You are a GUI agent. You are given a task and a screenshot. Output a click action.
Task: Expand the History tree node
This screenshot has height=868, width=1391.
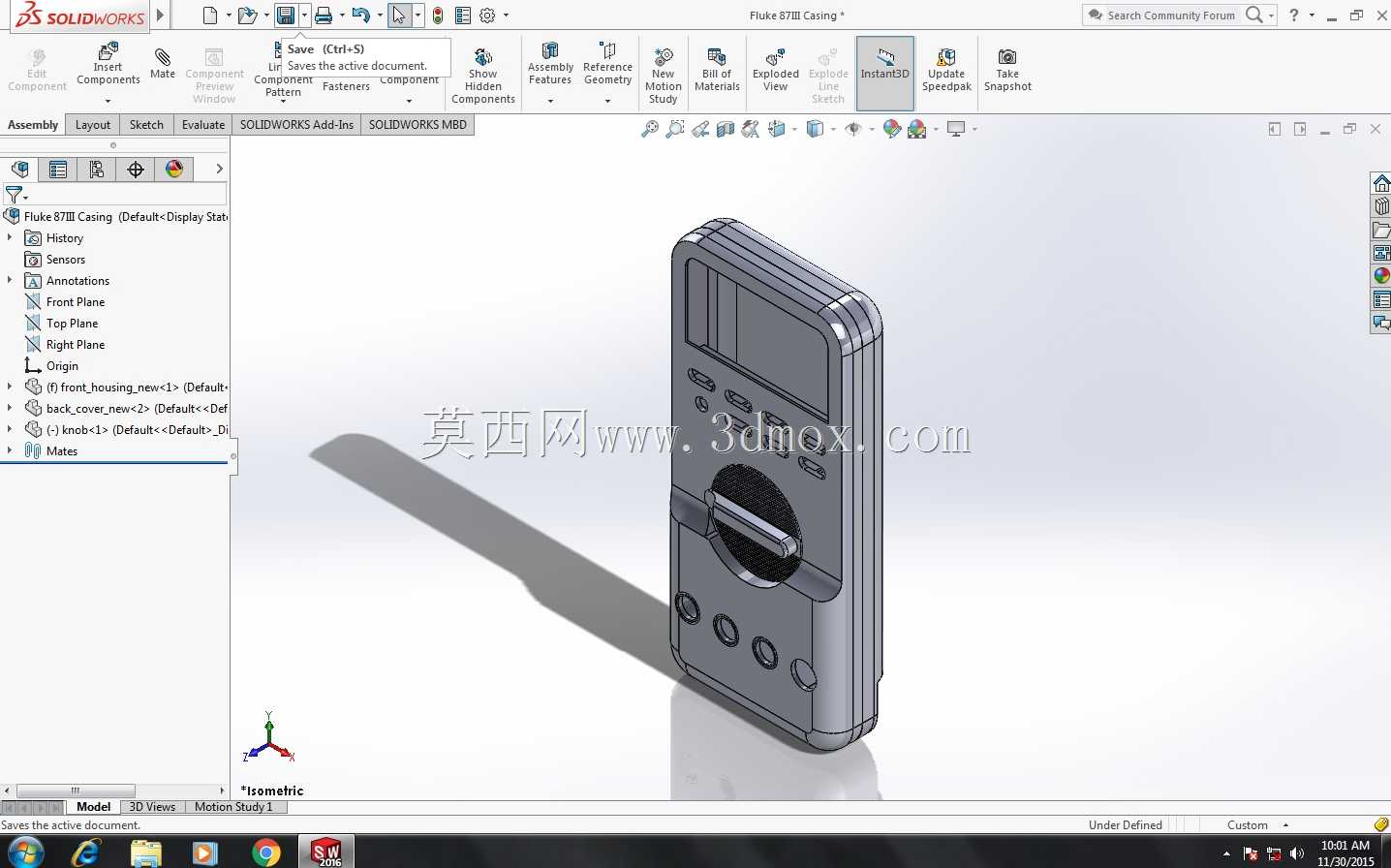pyautogui.click(x=10, y=237)
